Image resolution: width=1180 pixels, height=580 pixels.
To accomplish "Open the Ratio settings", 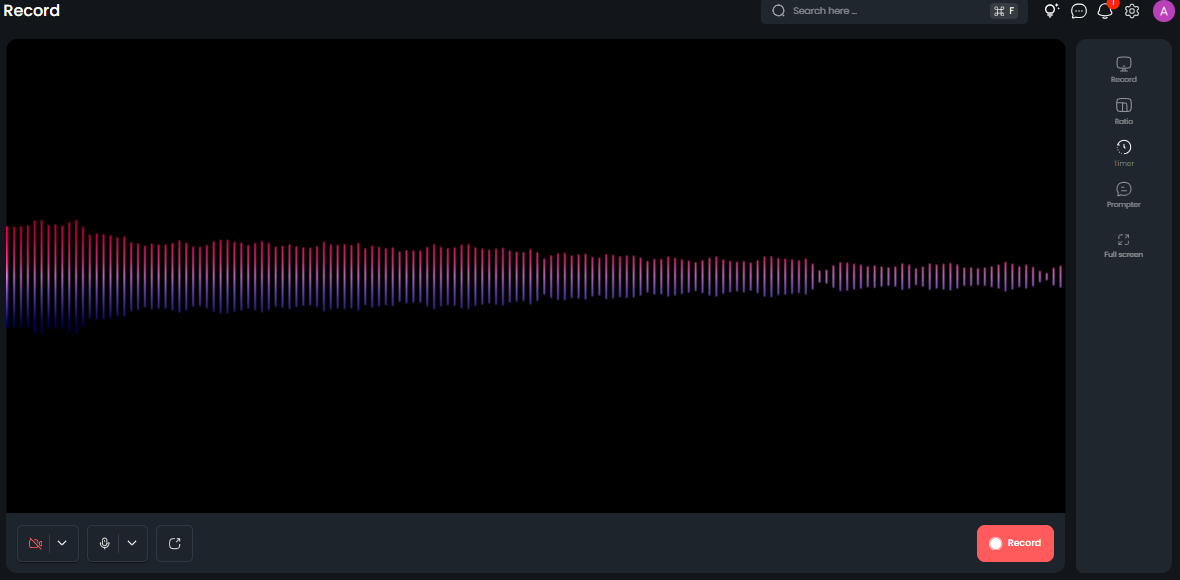I will click(1124, 111).
